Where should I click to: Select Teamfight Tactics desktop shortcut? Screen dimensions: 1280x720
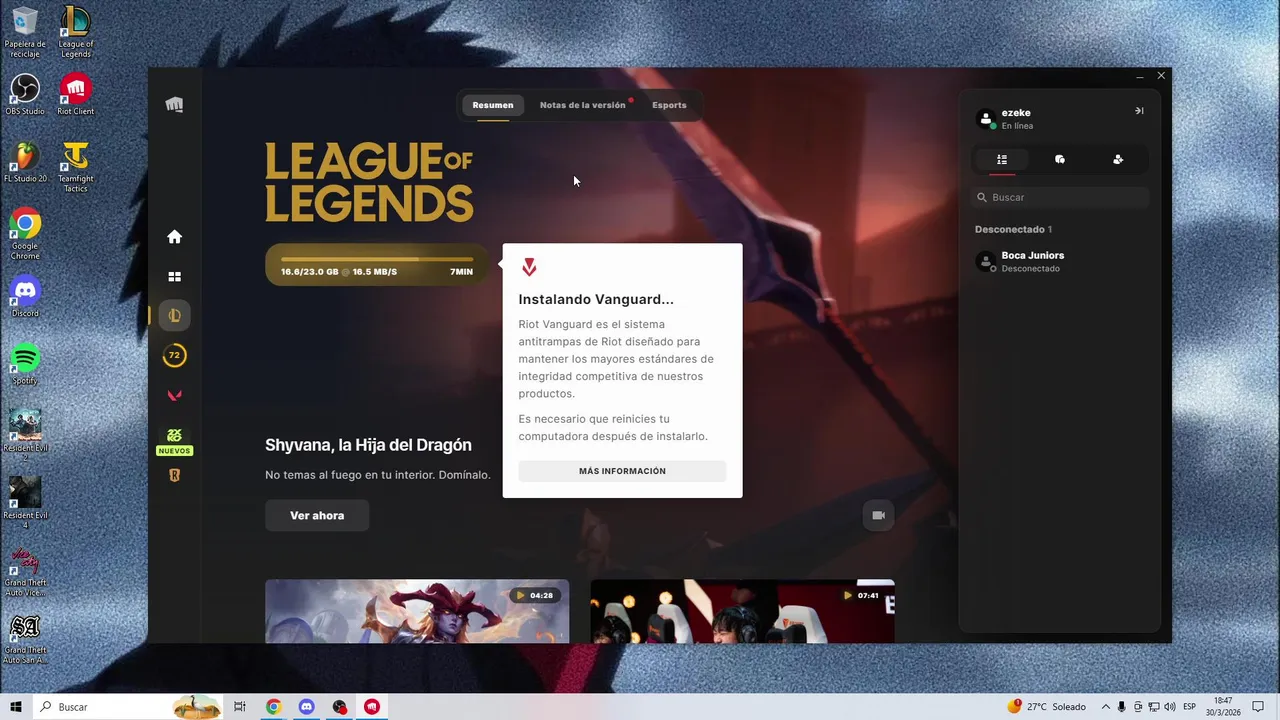(x=76, y=167)
